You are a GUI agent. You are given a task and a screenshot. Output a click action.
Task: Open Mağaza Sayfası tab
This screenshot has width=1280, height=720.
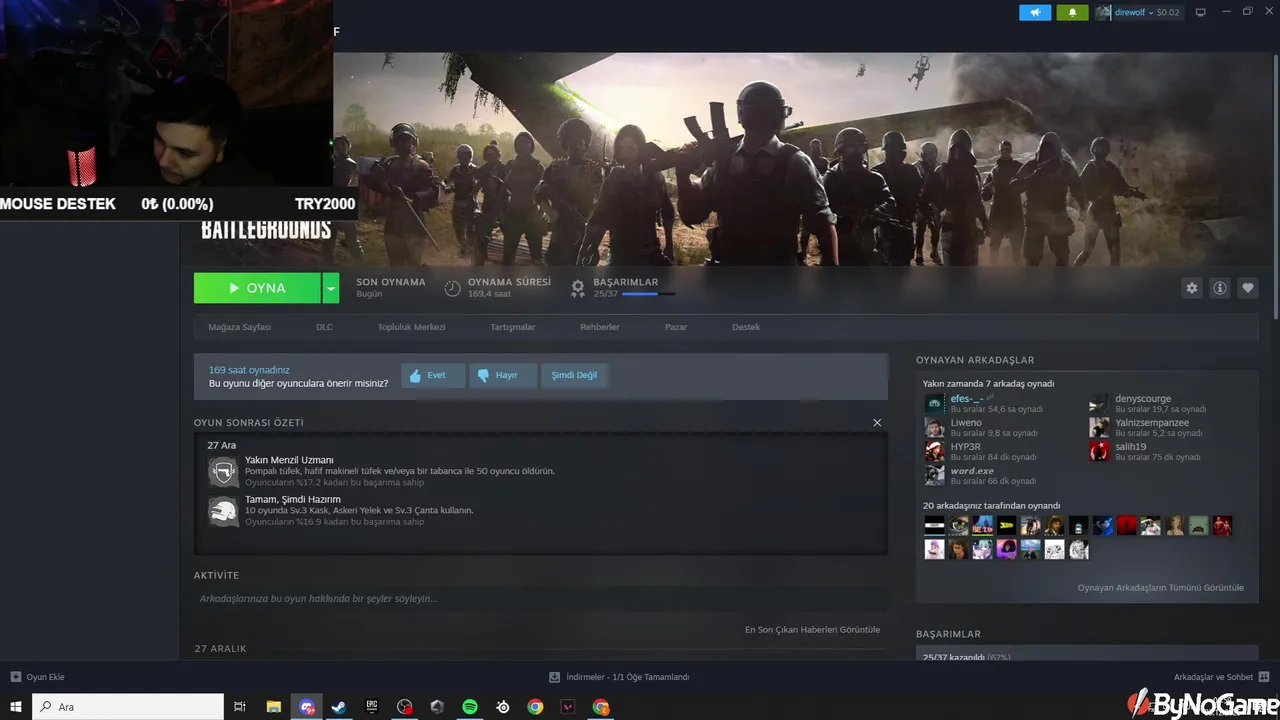(x=239, y=327)
